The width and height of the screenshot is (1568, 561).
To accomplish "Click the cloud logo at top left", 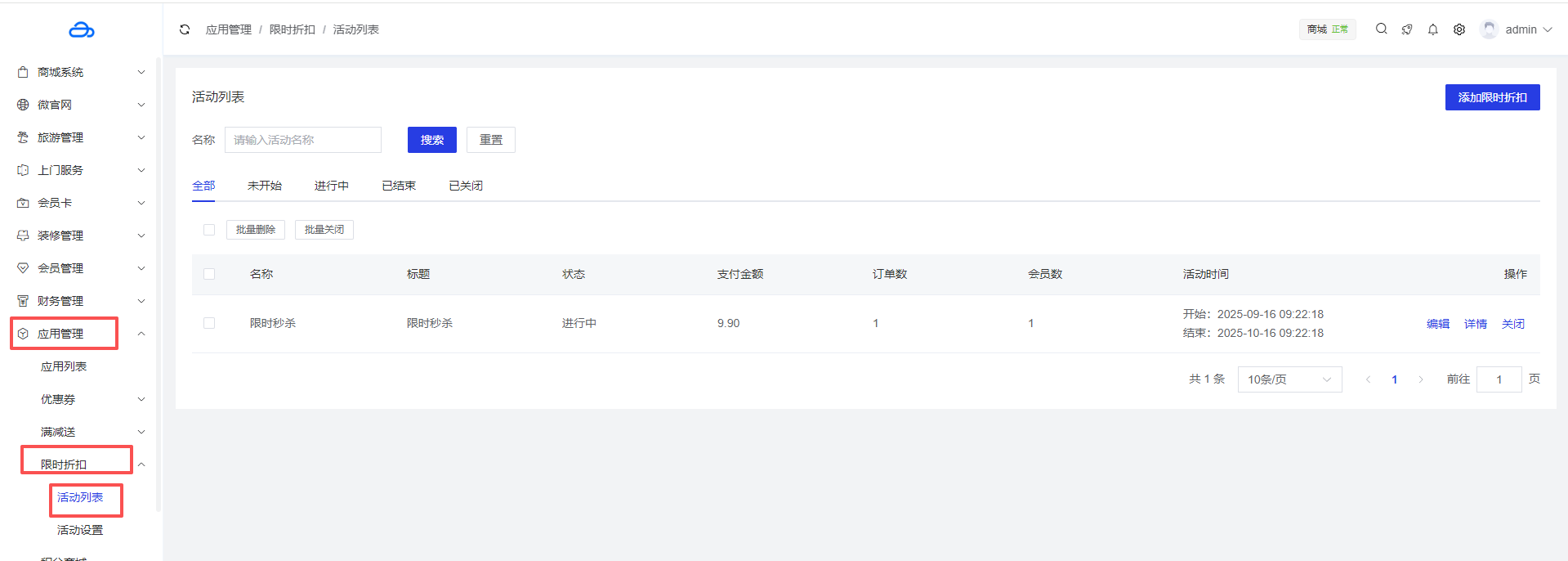I will 82,30.
